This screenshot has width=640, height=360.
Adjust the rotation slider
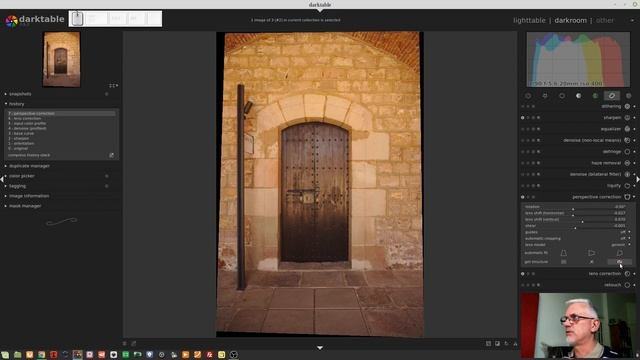point(576,207)
